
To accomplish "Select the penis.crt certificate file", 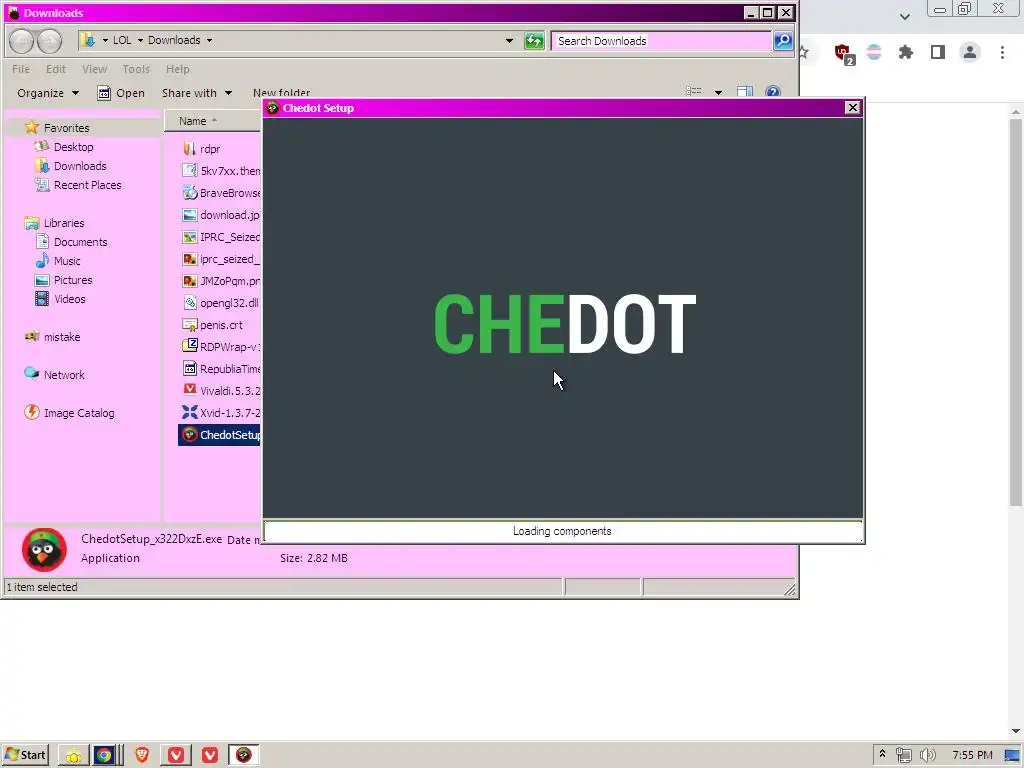I will click(x=212, y=325).
